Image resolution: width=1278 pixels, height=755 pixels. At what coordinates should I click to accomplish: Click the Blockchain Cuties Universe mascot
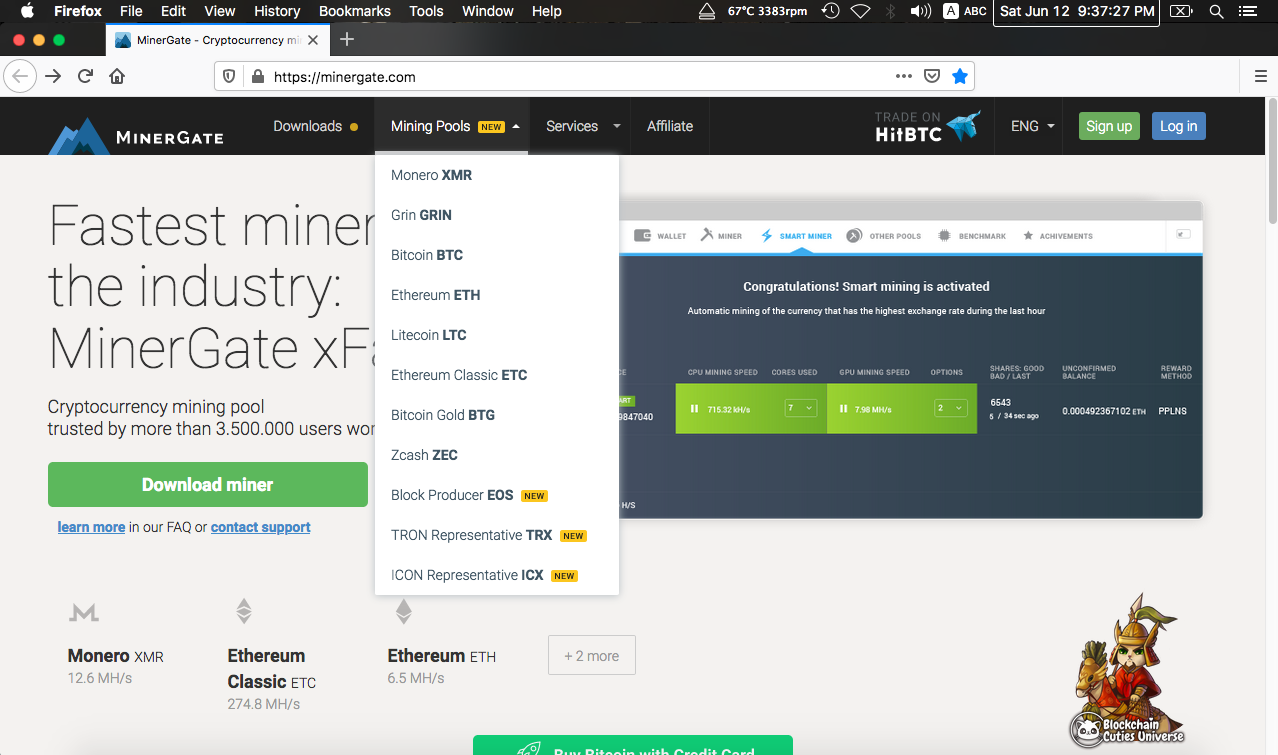pyautogui.click(x=1127, y=669)
